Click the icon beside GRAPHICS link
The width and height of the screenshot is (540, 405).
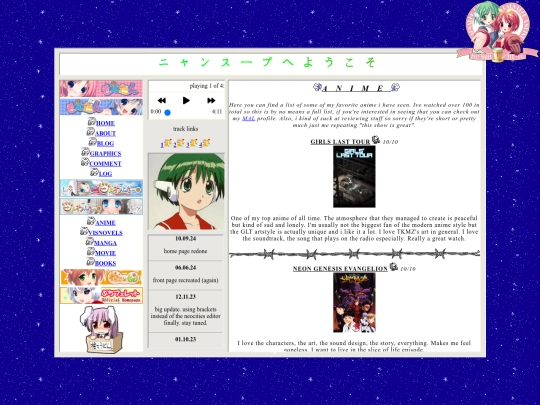85,152
